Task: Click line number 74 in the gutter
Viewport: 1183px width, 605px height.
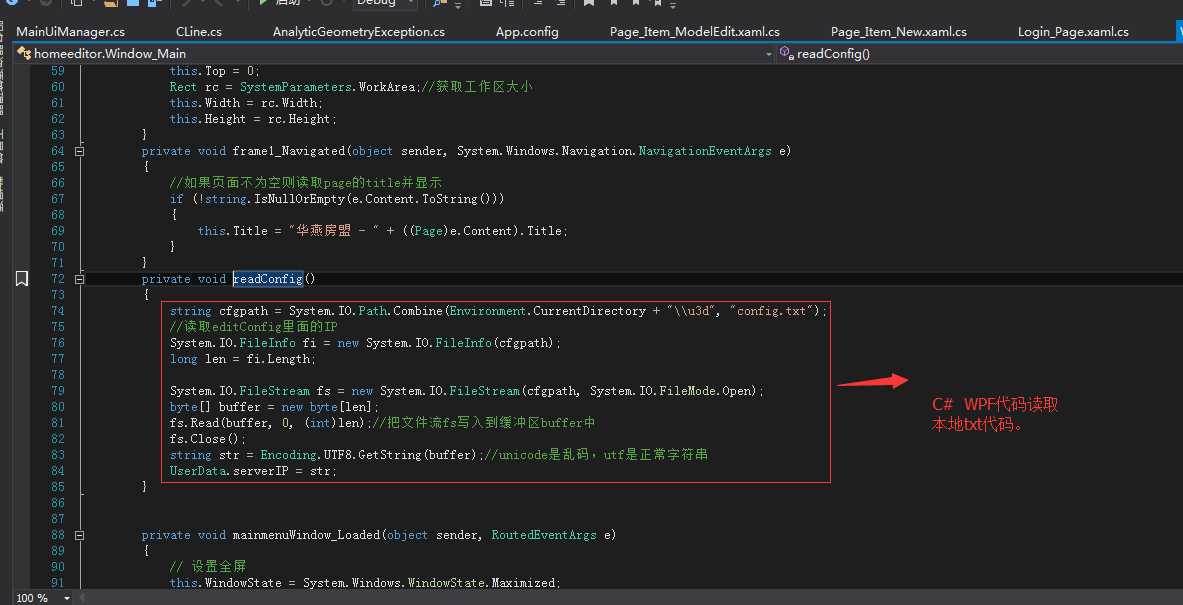Action: pyautogui.click(x=58, y=311)
